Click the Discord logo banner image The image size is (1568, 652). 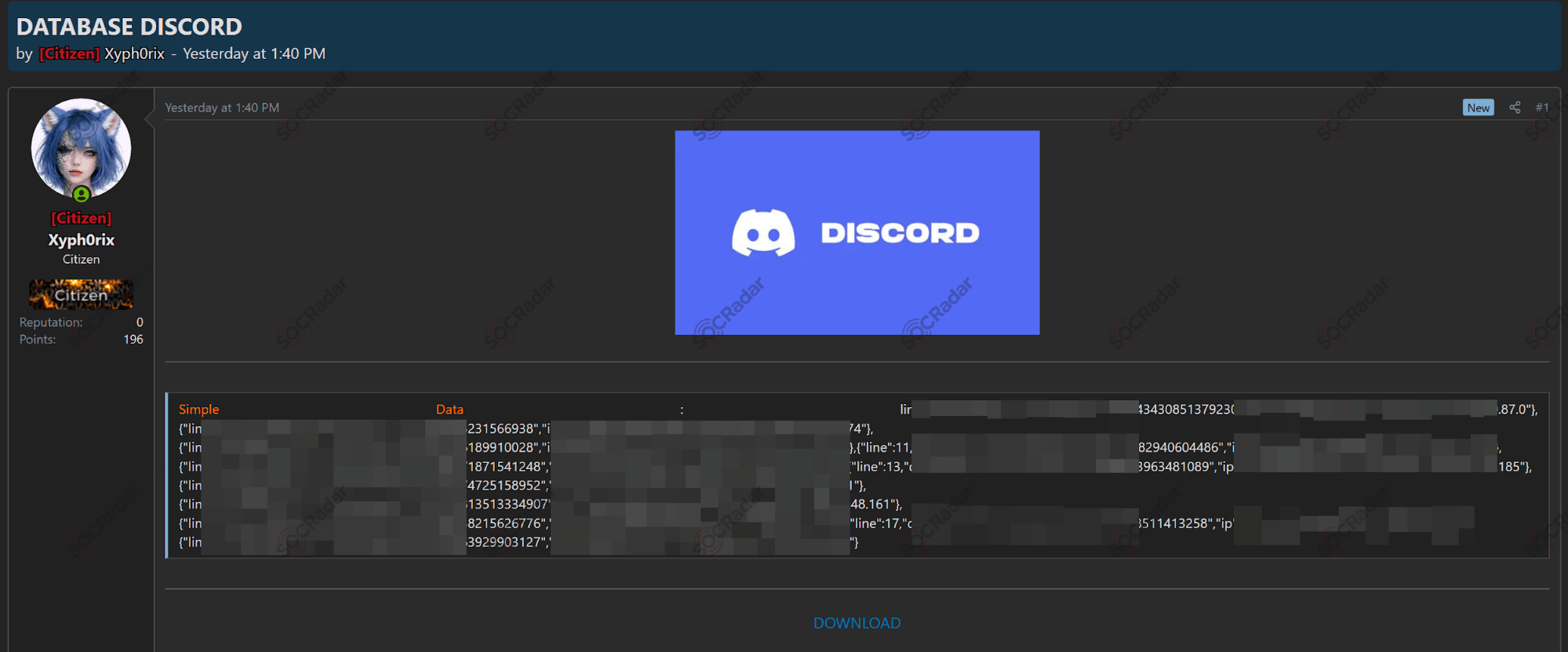point(857,233)
